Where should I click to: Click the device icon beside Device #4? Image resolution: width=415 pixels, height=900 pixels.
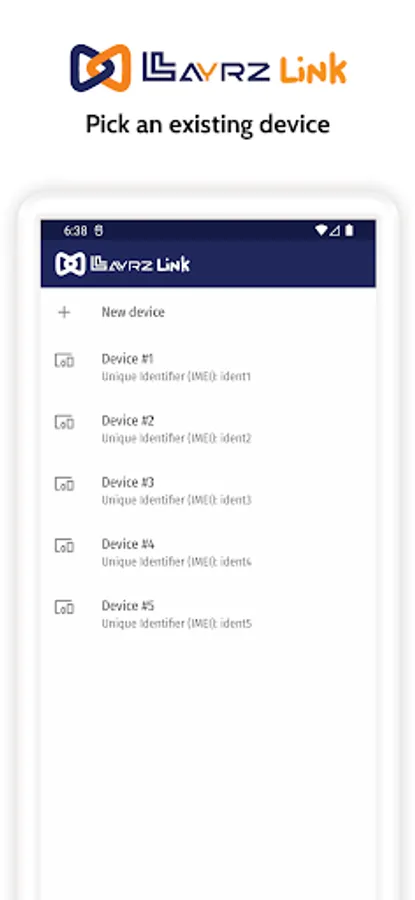[64, 545]
